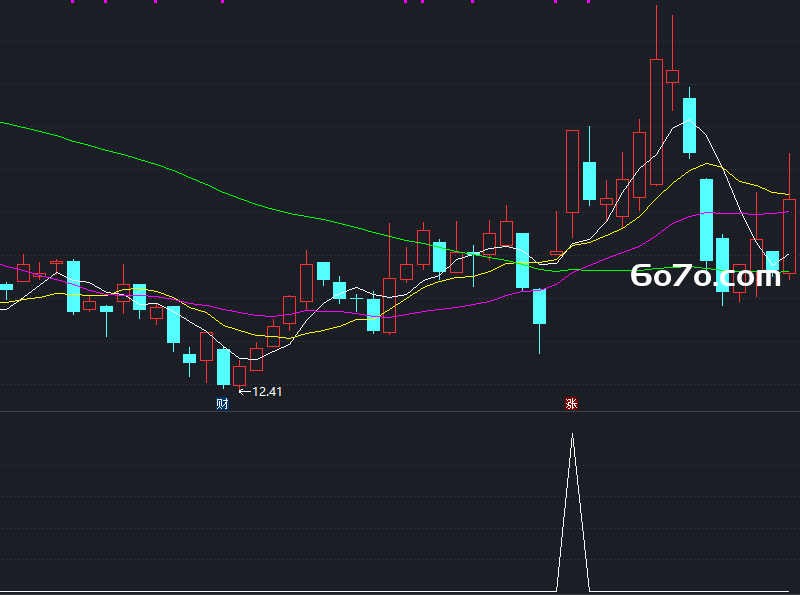Click the tall red candle directly above the 涨 marker
This screenshot has height=595, width=800.
click(x=572, y=171)
